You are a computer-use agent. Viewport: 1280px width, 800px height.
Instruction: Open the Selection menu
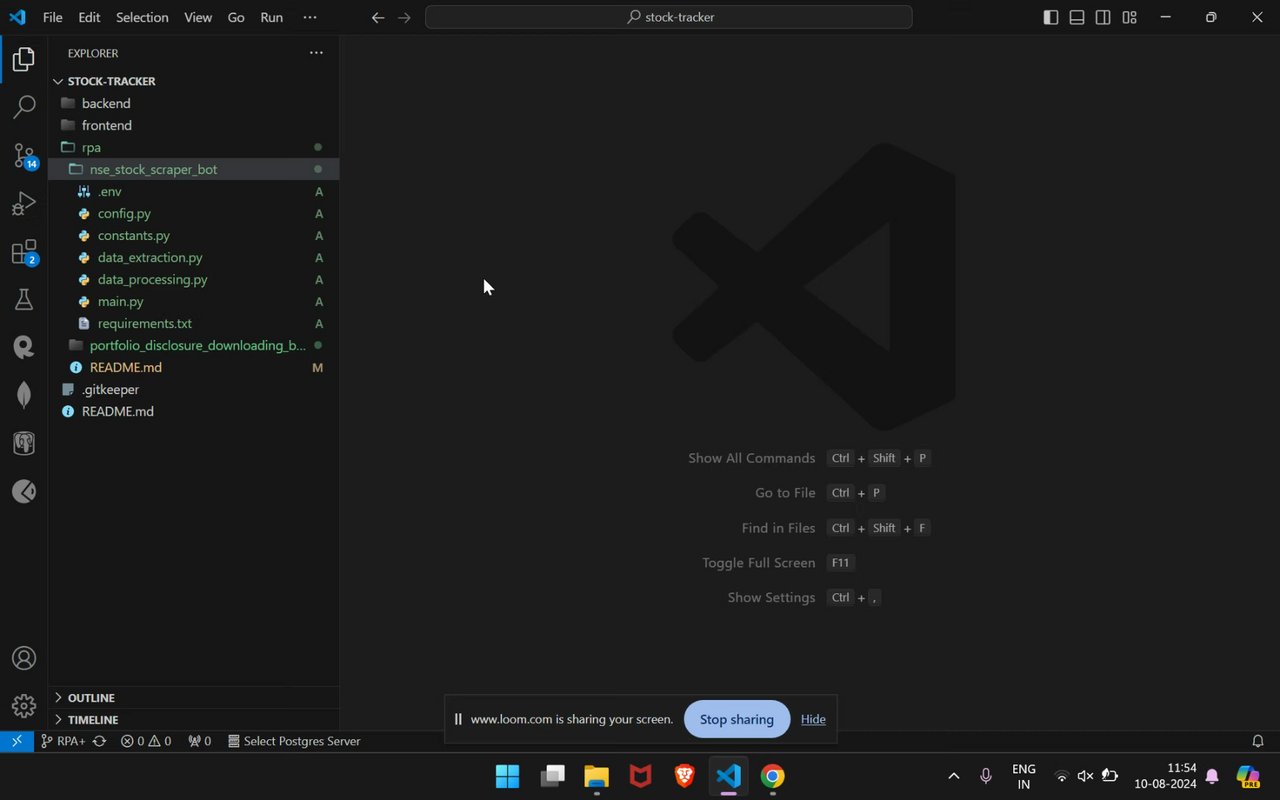(x=142, y=17)
